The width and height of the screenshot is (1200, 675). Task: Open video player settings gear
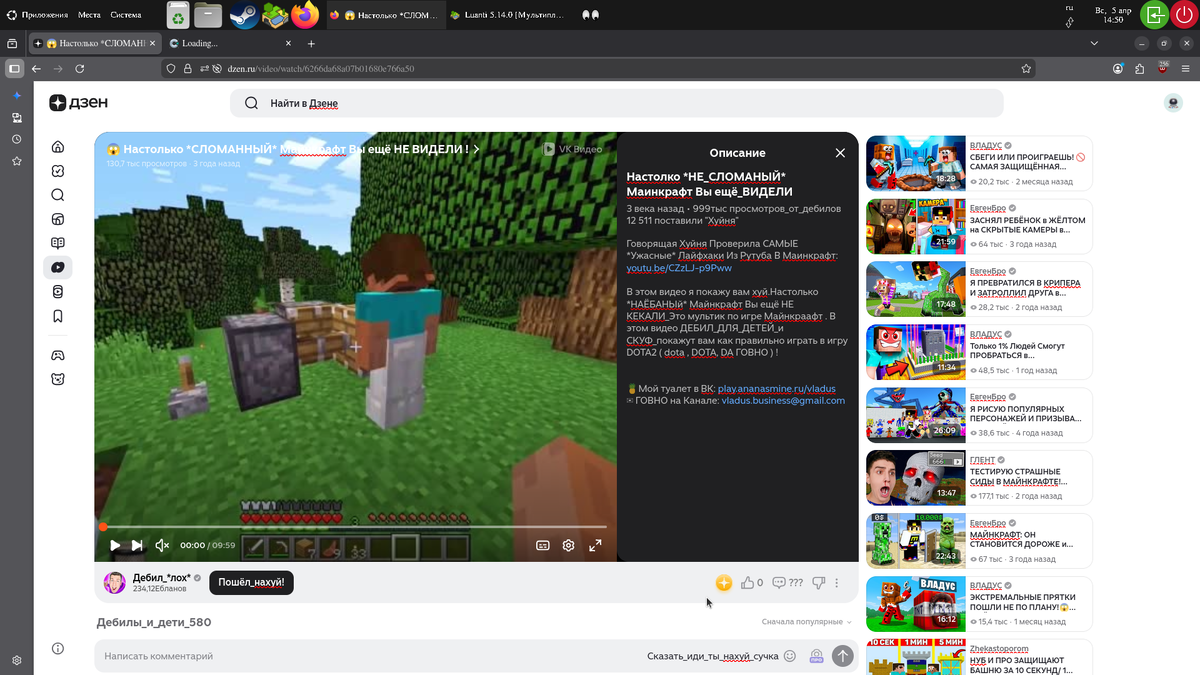(568, 545)
